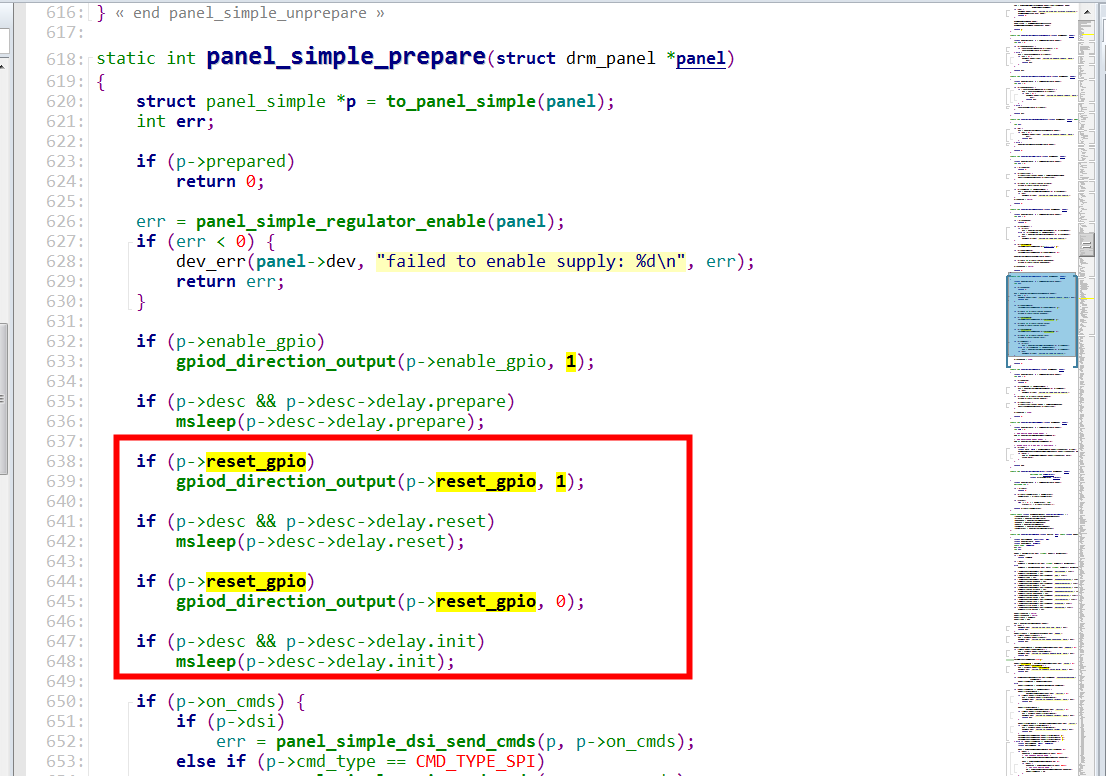Click CMD_TYPE_SPI constant
The height and width of the screenshot is (776, 1106).
click(476, 762)
